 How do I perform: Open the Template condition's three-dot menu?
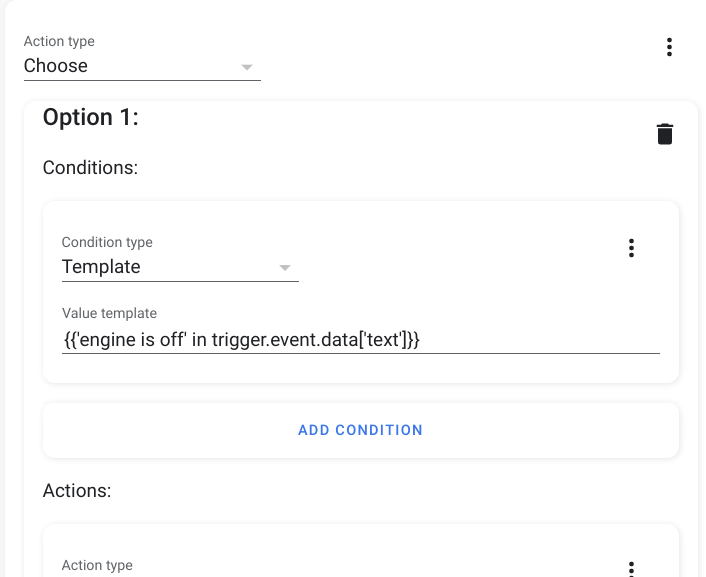coord(631,248)
